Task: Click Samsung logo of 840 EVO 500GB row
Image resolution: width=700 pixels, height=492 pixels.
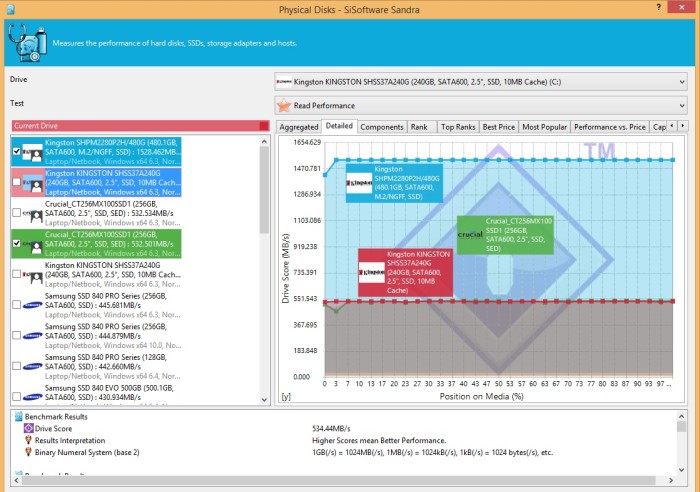Action: tap(33, 397)
